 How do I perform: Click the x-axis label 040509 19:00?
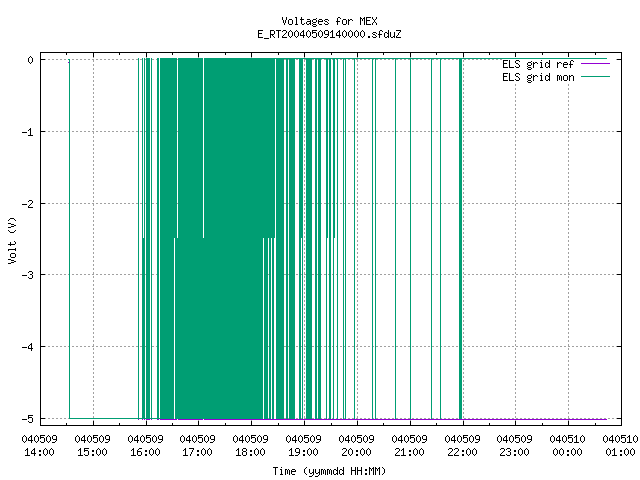pyautogui.click(x=304, y=446)
